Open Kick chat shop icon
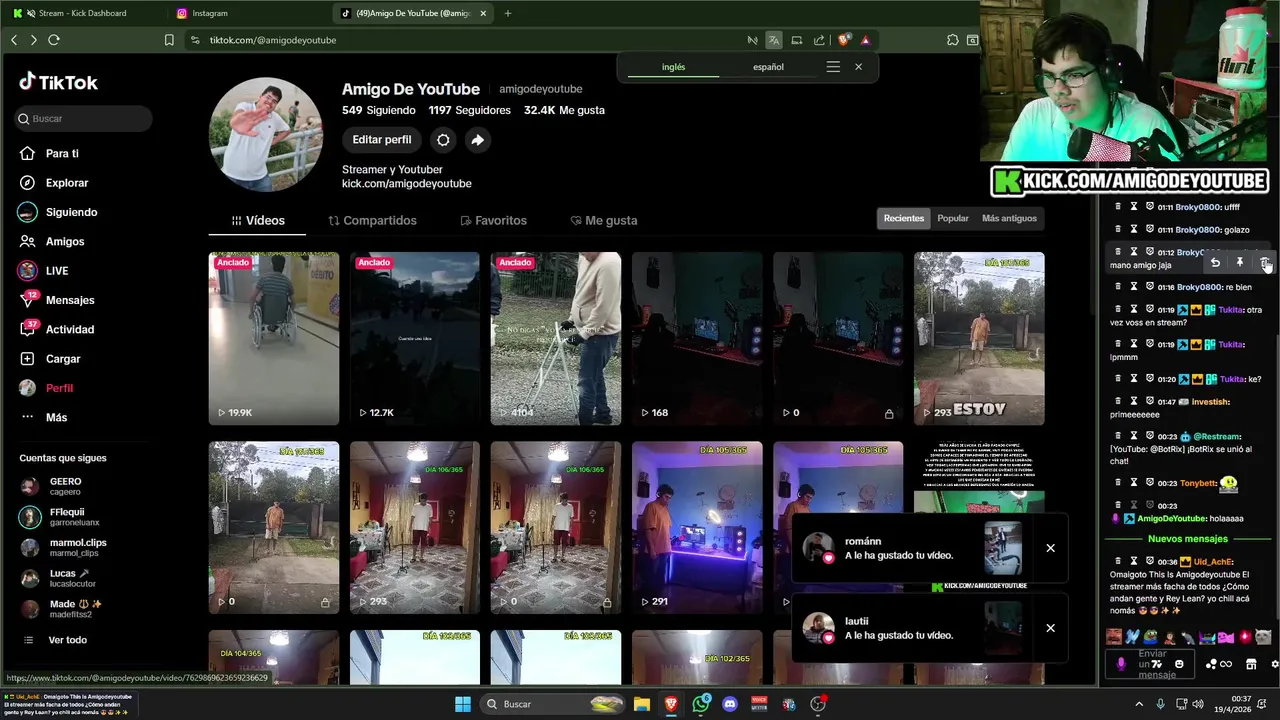Screen dimensions: 1280x720 tap(1251, 664)
